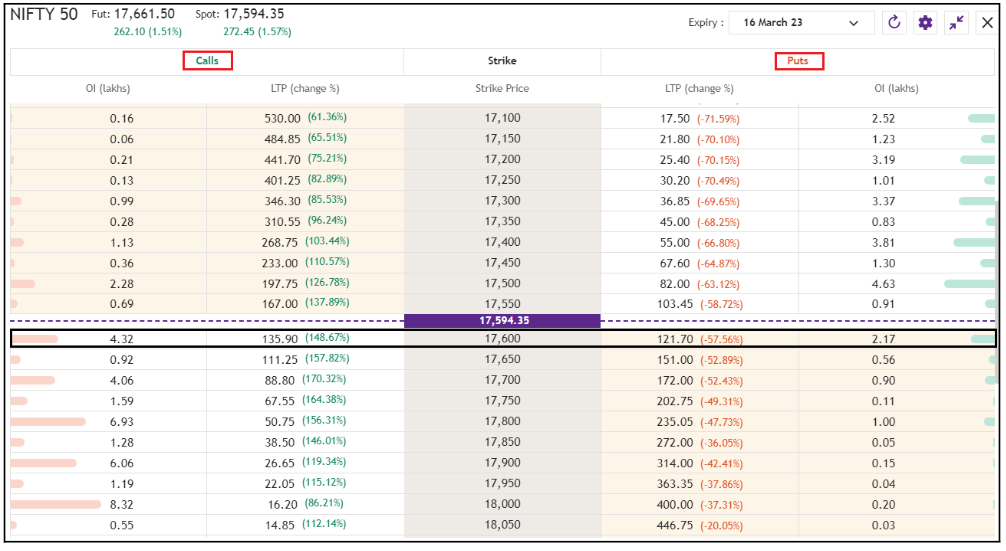The height and width of the screenshot is (551, 1006).
Task: Click the chevron arrow in the expiry selector
Action: pos(853,23)
